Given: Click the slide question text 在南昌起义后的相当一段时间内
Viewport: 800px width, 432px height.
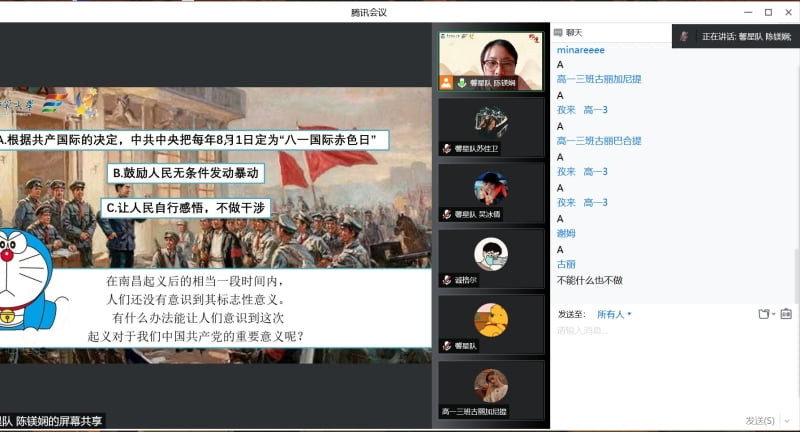Looking at the screenshot, I should point(195,281).
